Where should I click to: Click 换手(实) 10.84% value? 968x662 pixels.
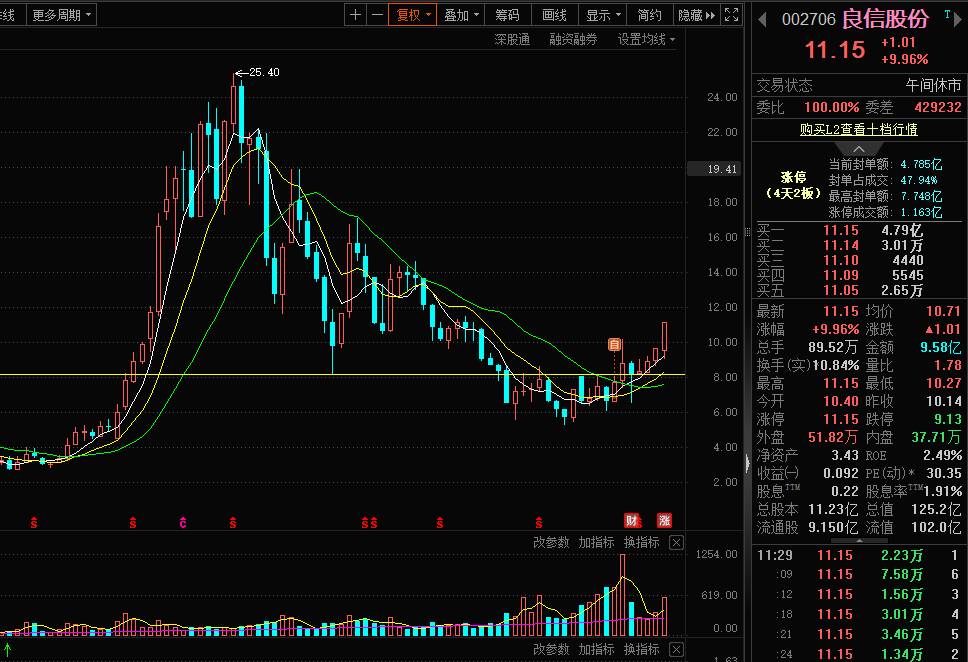coord(836,366)
